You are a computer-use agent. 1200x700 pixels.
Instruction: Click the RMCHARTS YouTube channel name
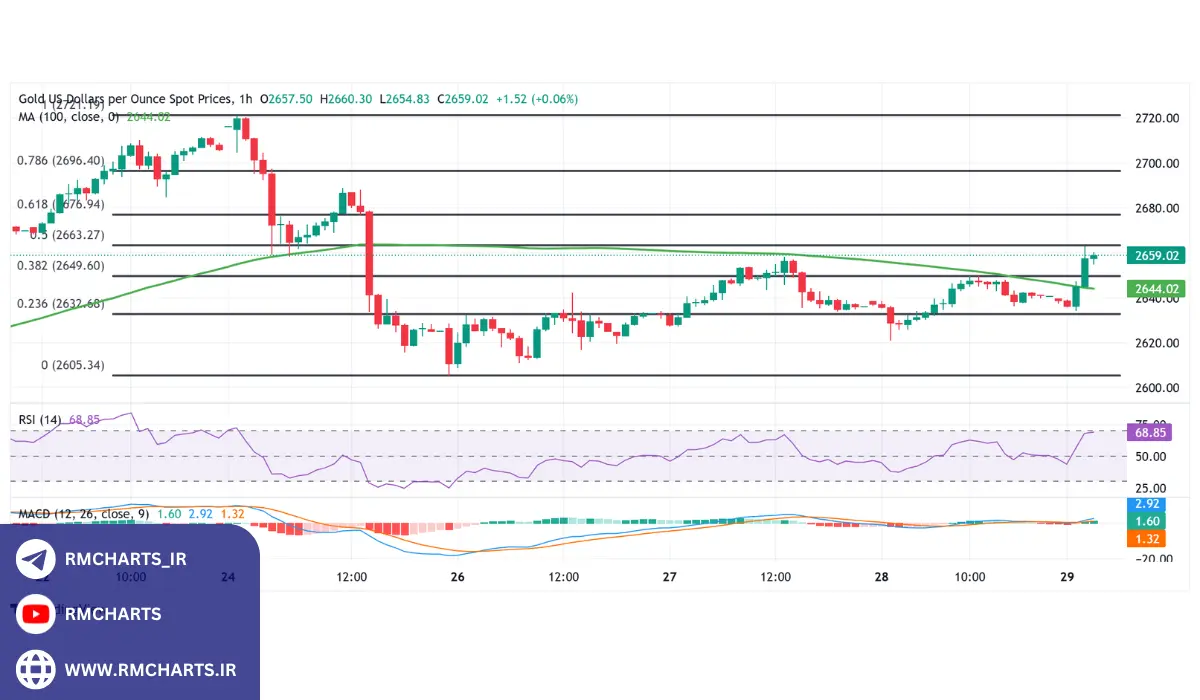[112, 614]
